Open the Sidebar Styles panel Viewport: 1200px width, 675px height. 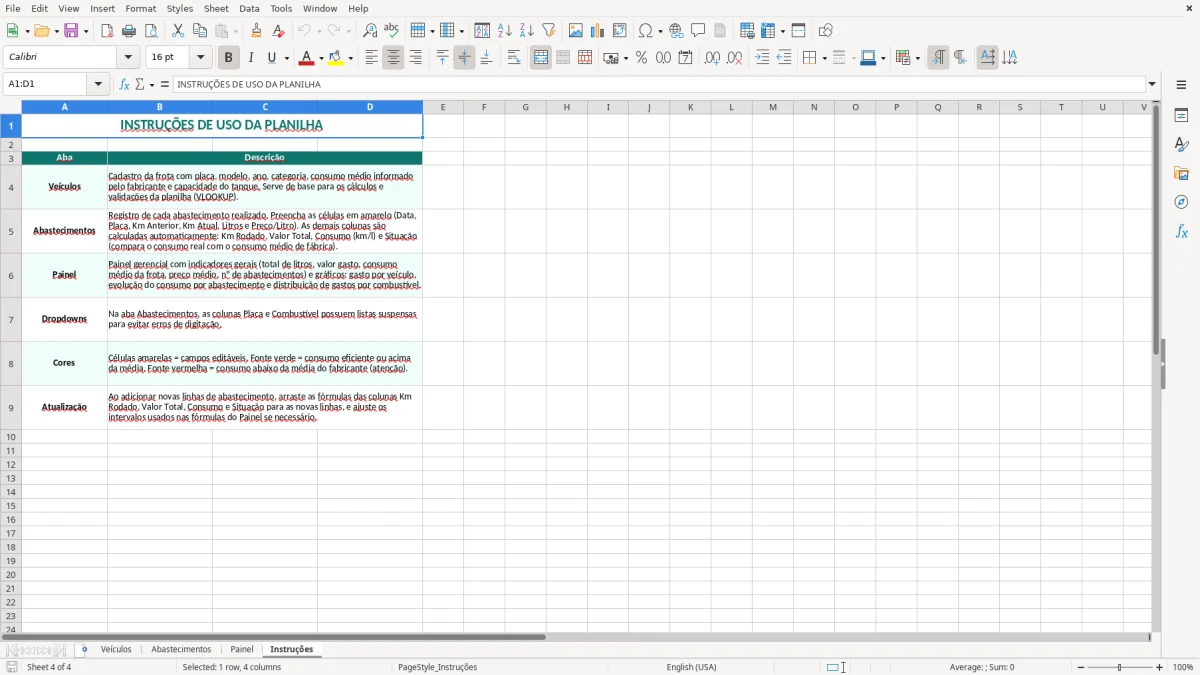1181,145
